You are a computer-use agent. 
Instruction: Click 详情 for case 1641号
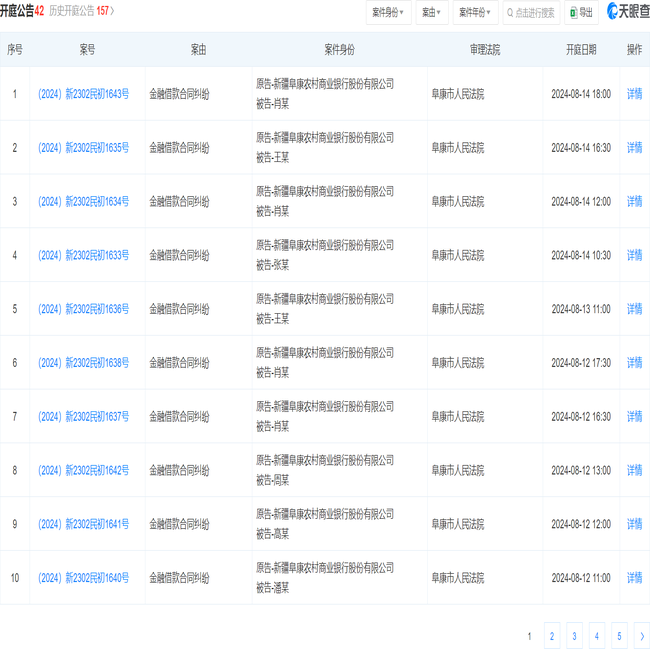(x=634, y=524)
